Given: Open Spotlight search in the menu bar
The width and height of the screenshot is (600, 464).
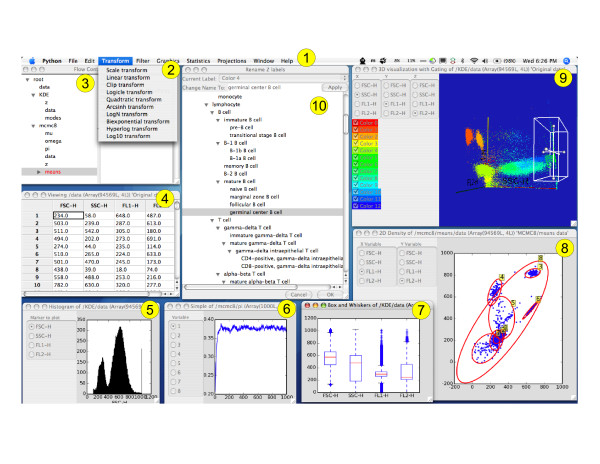Looking at the screenshot, I should (567, 61).
